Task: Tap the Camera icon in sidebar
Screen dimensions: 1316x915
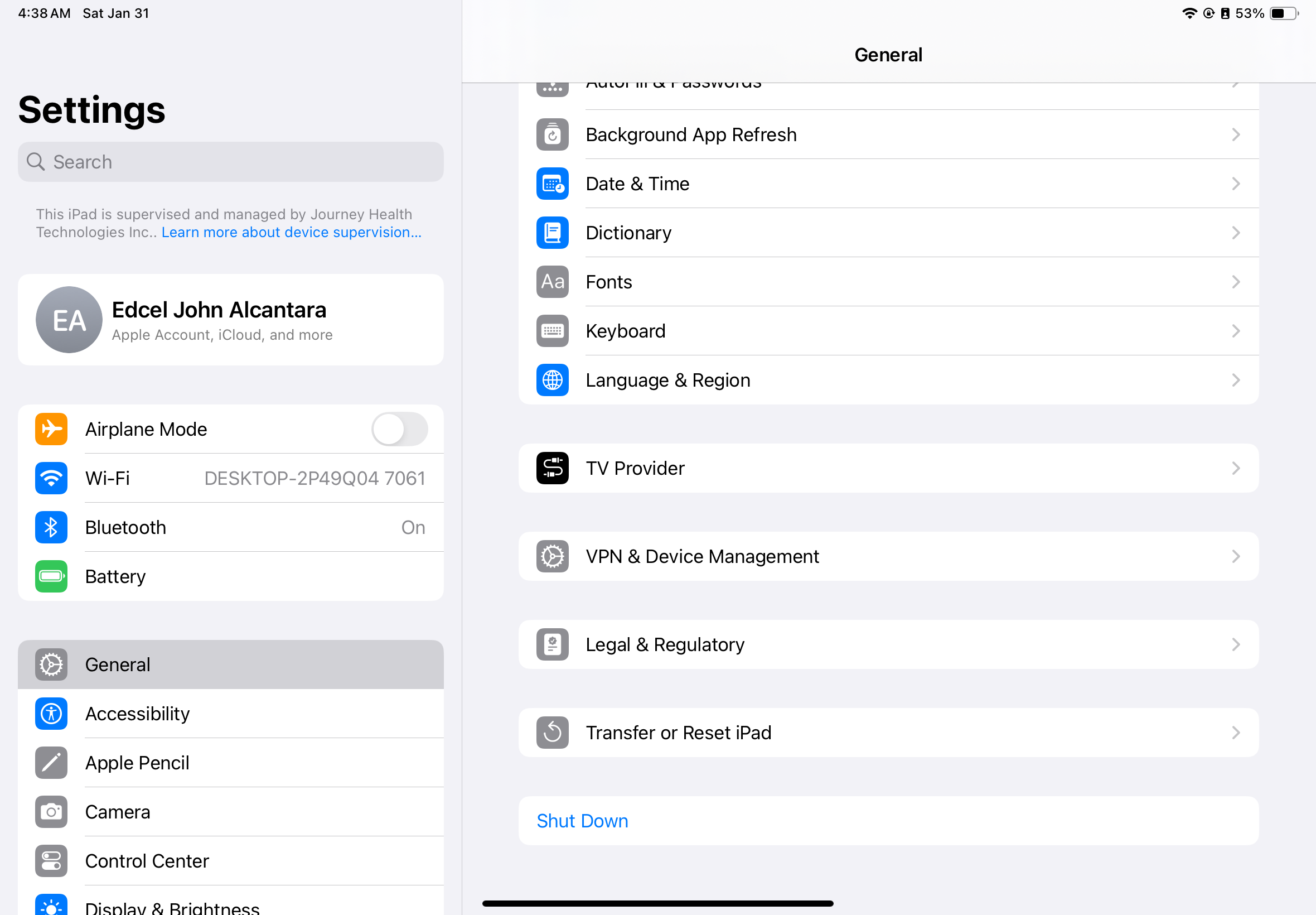Action: [51, 812]
